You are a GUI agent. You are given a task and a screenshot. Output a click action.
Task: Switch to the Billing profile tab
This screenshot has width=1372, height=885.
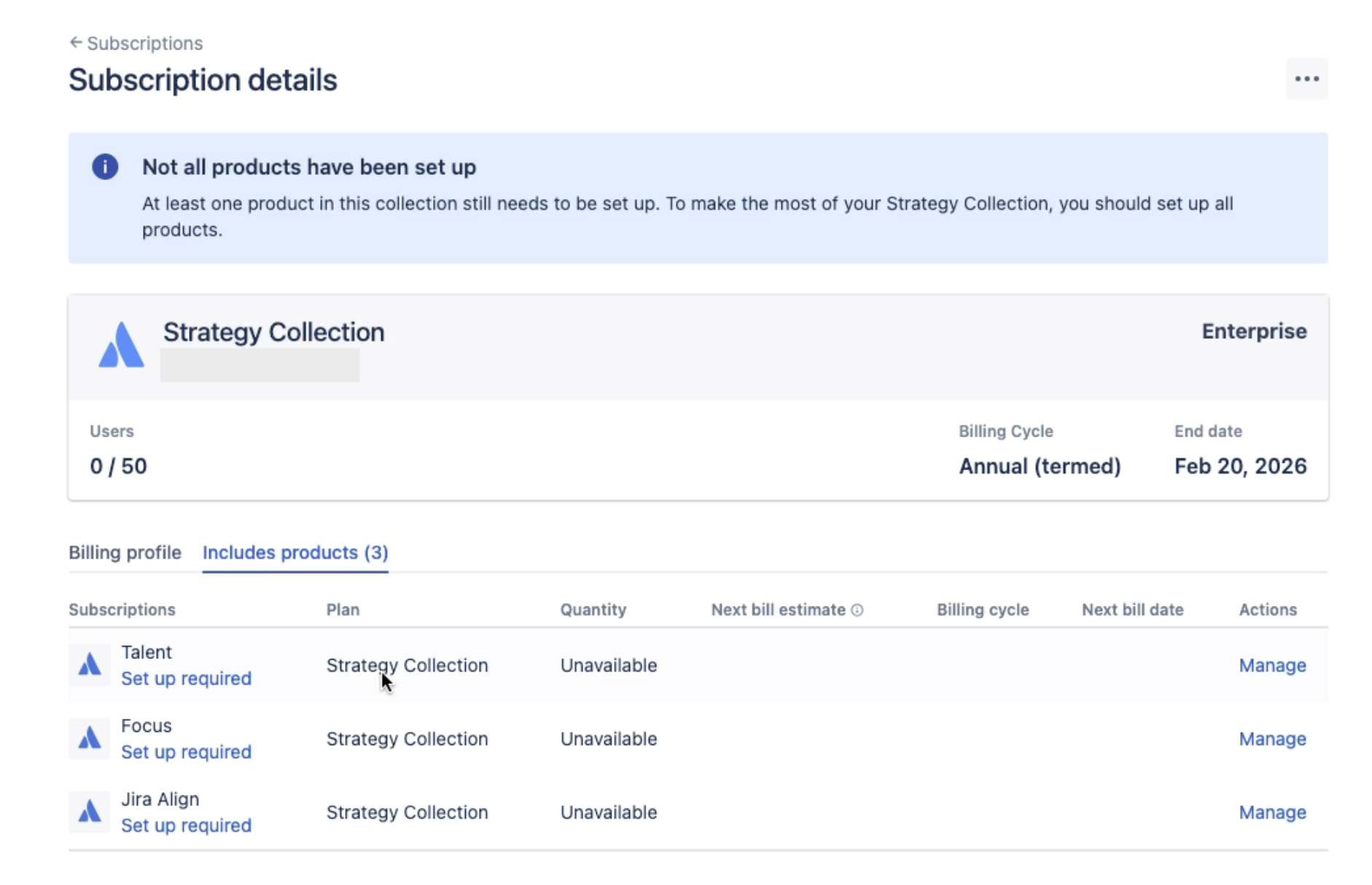125,553
